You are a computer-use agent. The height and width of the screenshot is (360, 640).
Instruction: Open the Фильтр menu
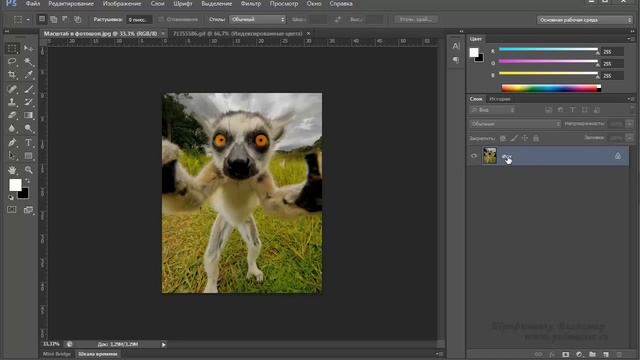[251, 4]
